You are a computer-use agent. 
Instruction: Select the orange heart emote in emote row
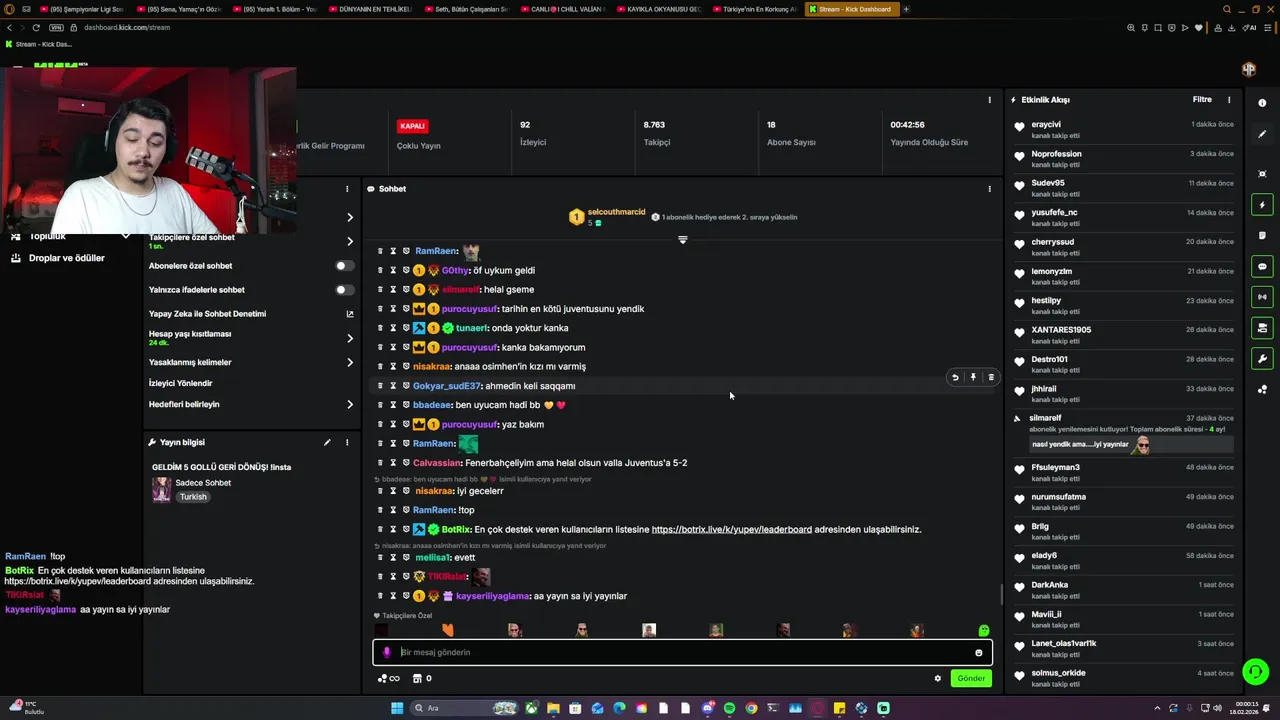pyautogui.click(x=448, y=630)
